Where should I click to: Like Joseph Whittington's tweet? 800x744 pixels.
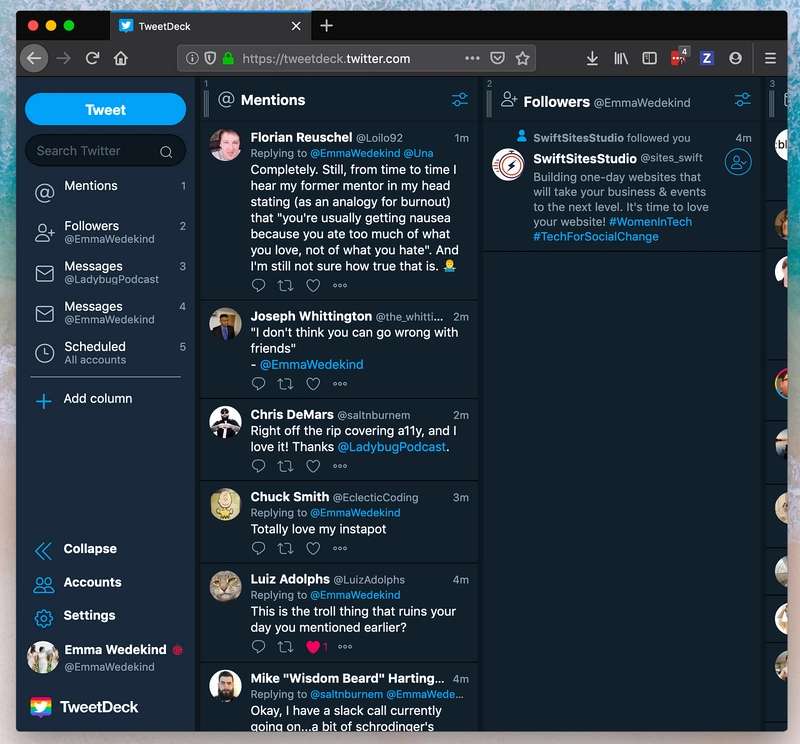coord(313,384)
